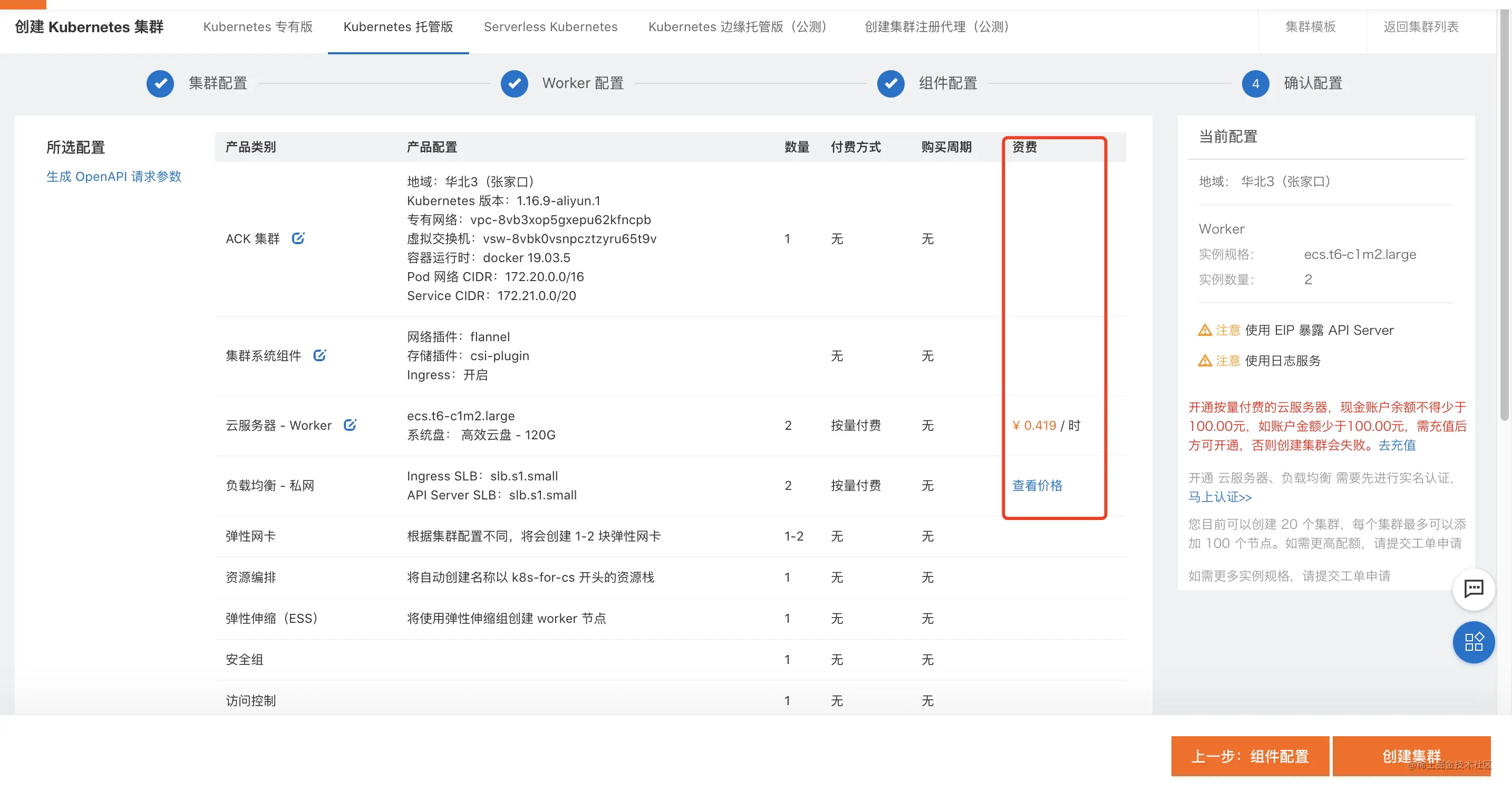Click the 虚拟交换机 vsw-8vbk0vsnpcztzyru65t9v line
The height and width of the screenshot is (790, 1512).
pos(532,239)
